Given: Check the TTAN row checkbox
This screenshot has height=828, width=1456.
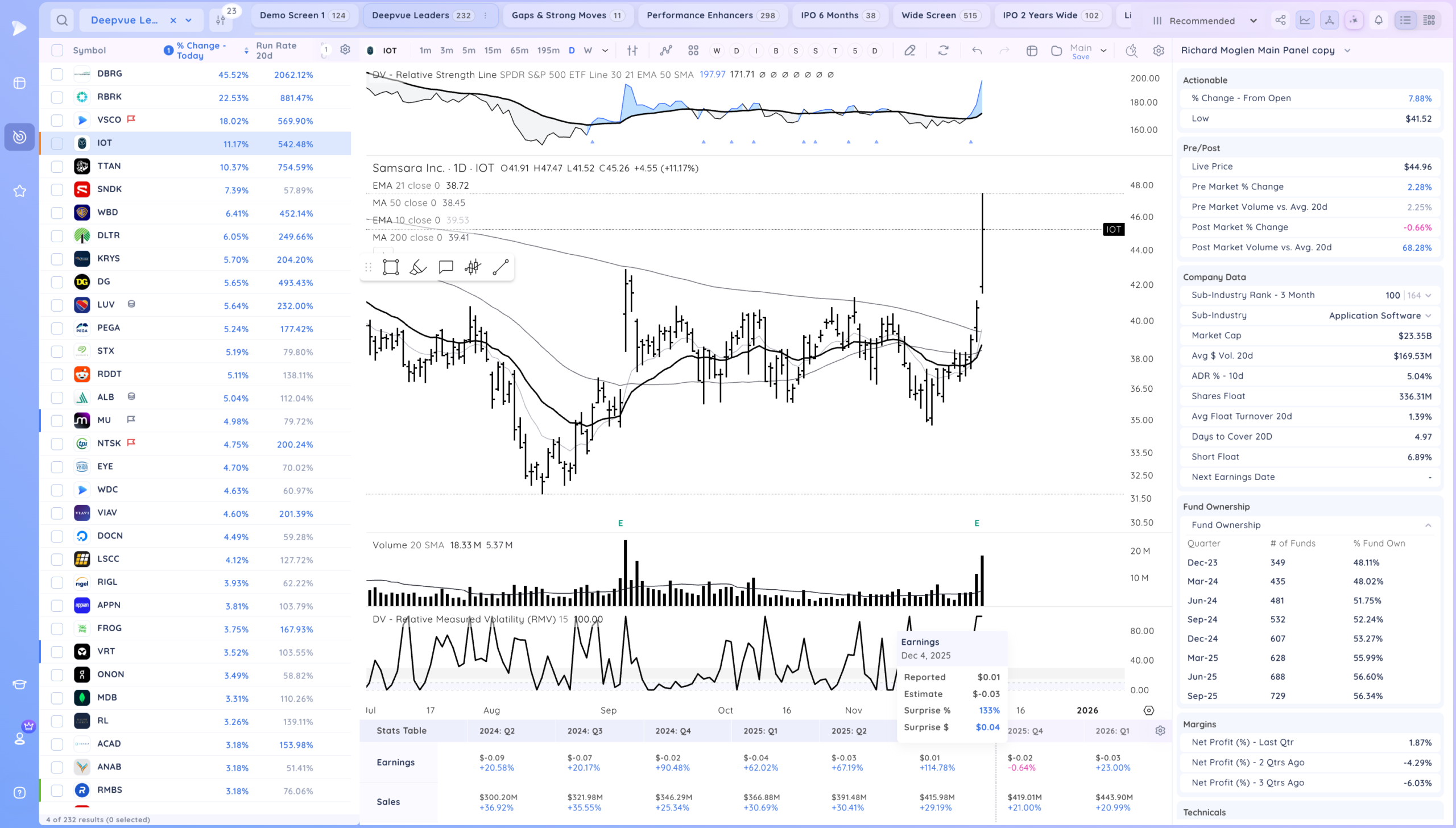Looking at the screenshot, I should 57,167.
